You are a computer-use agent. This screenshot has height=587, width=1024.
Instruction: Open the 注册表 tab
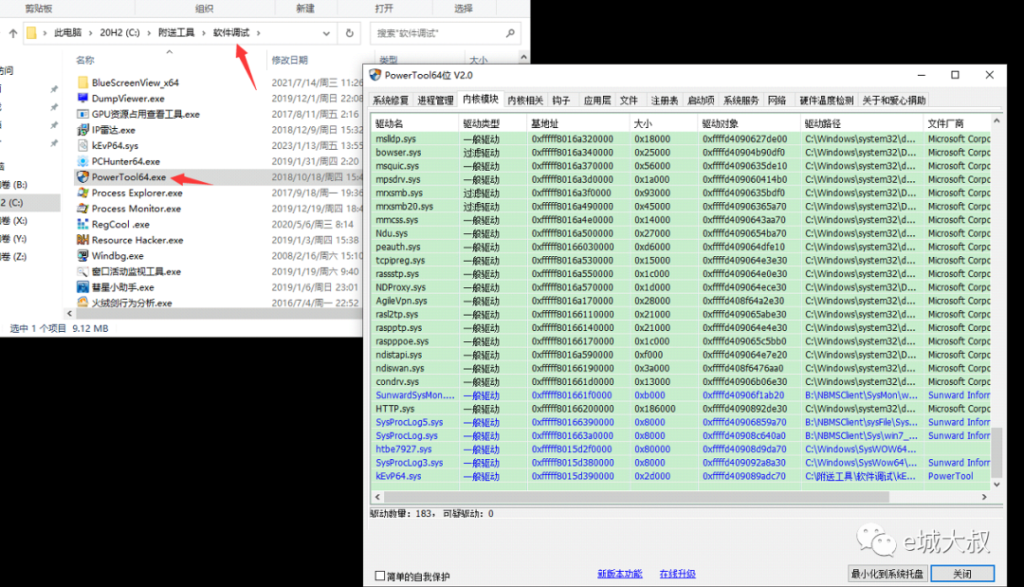pos(664,100)
